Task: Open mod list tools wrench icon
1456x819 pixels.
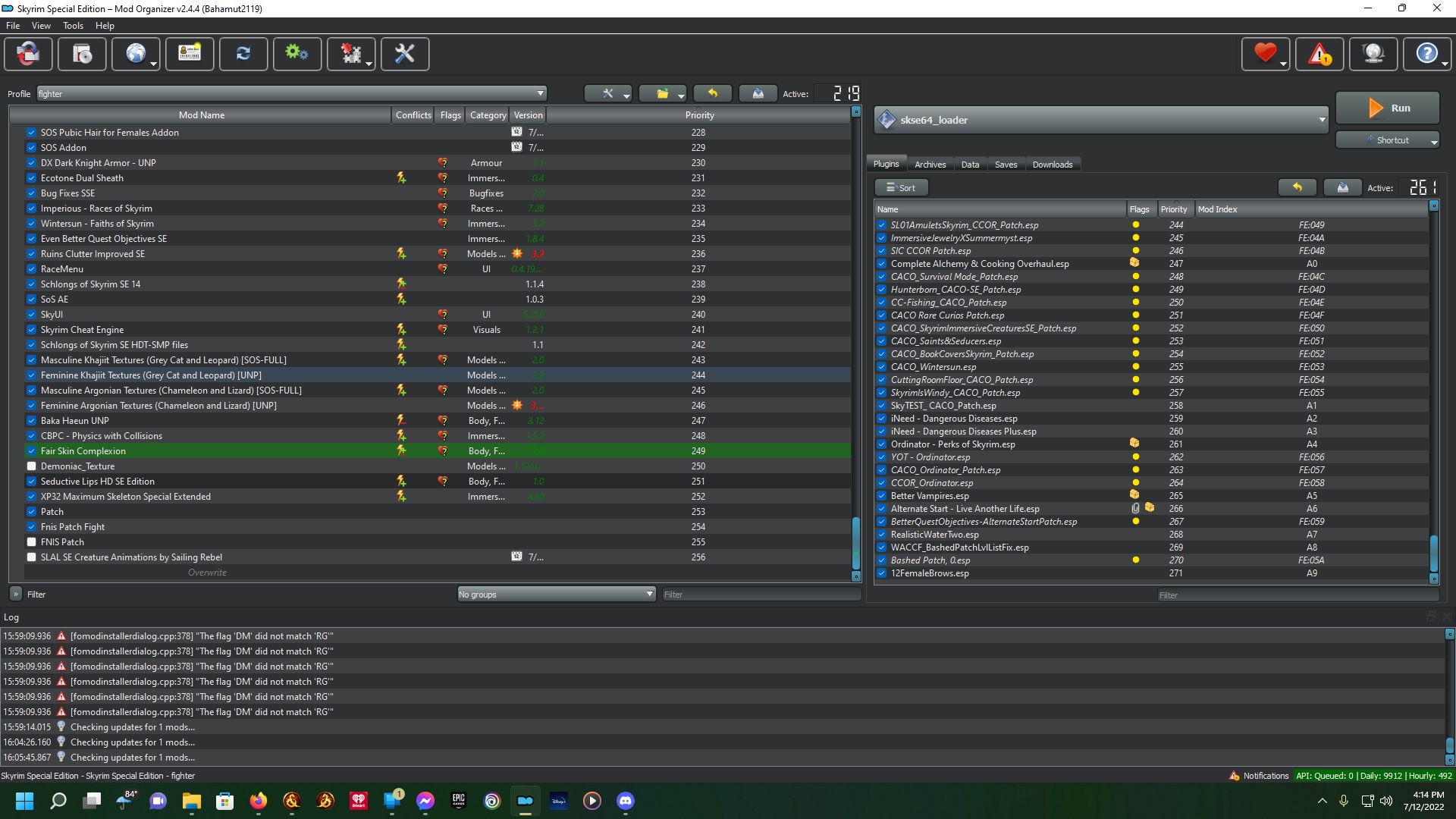Action: pyautogui.click(x=608, y=93)
